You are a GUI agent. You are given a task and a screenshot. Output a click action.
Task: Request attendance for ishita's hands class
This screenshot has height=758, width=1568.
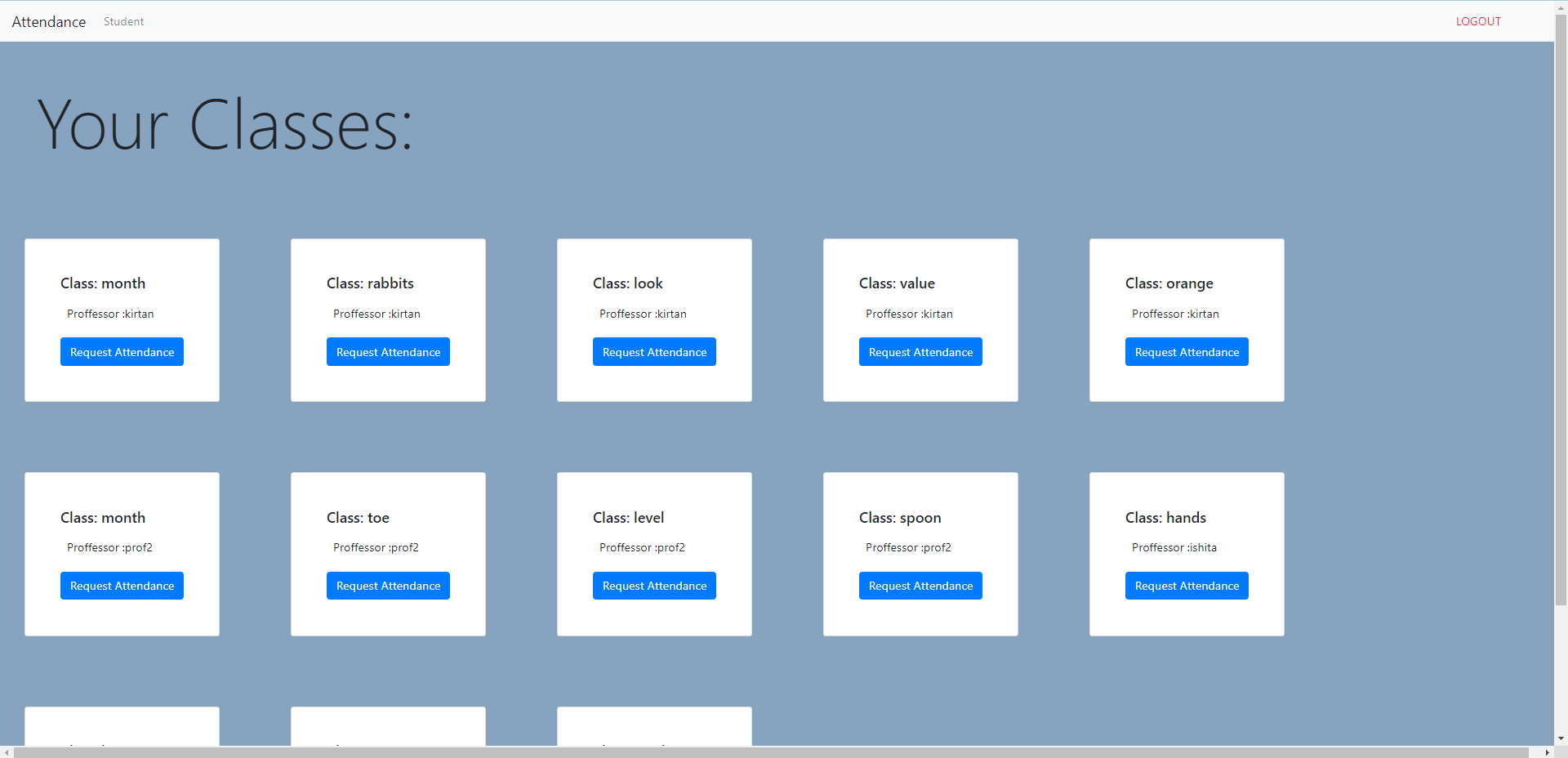(1186, 585)
